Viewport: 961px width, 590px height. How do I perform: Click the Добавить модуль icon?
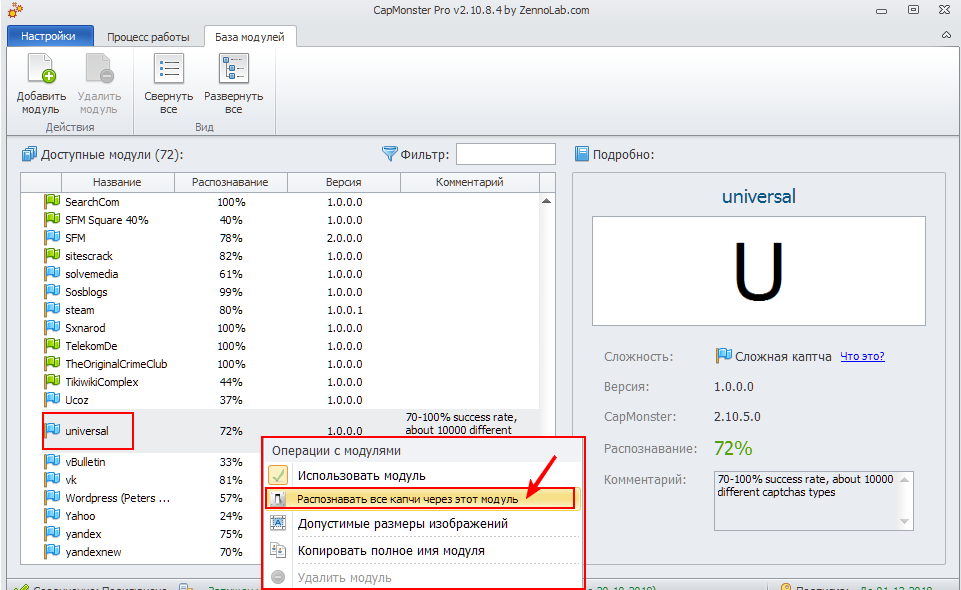41,69
